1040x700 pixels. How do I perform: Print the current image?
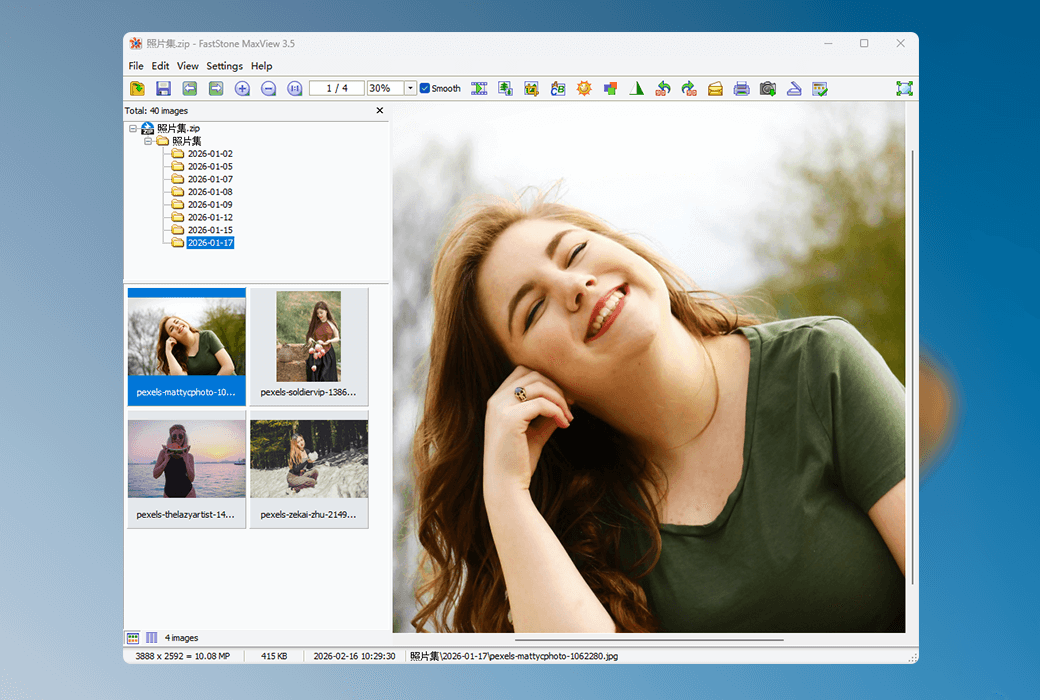(740, 88)
